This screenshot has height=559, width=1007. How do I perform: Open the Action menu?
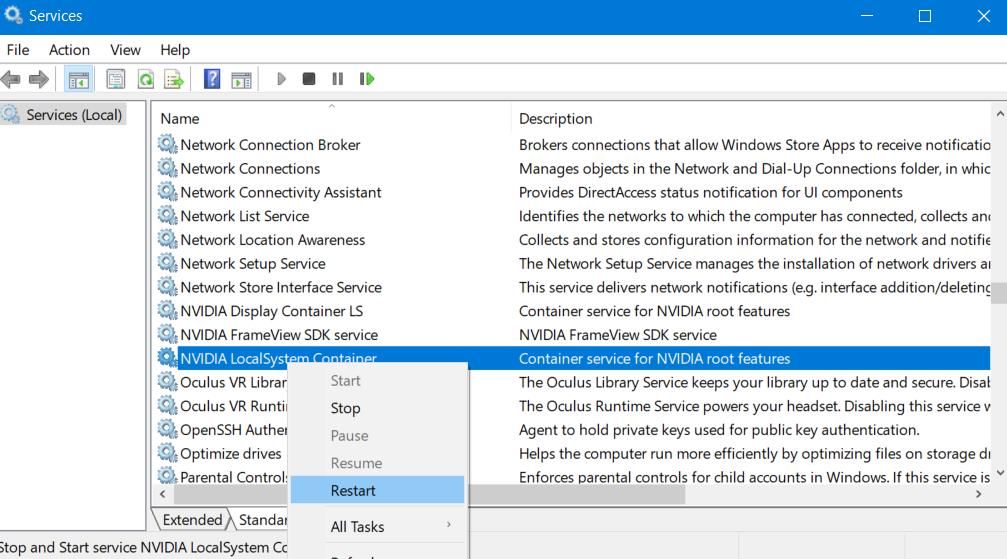[69, 50]
